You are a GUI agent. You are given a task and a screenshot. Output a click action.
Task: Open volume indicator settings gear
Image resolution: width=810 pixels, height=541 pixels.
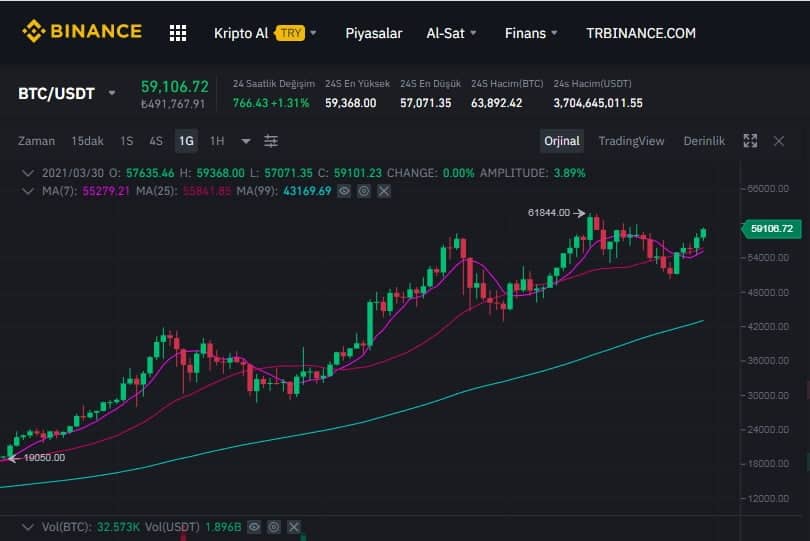[274, 526]
